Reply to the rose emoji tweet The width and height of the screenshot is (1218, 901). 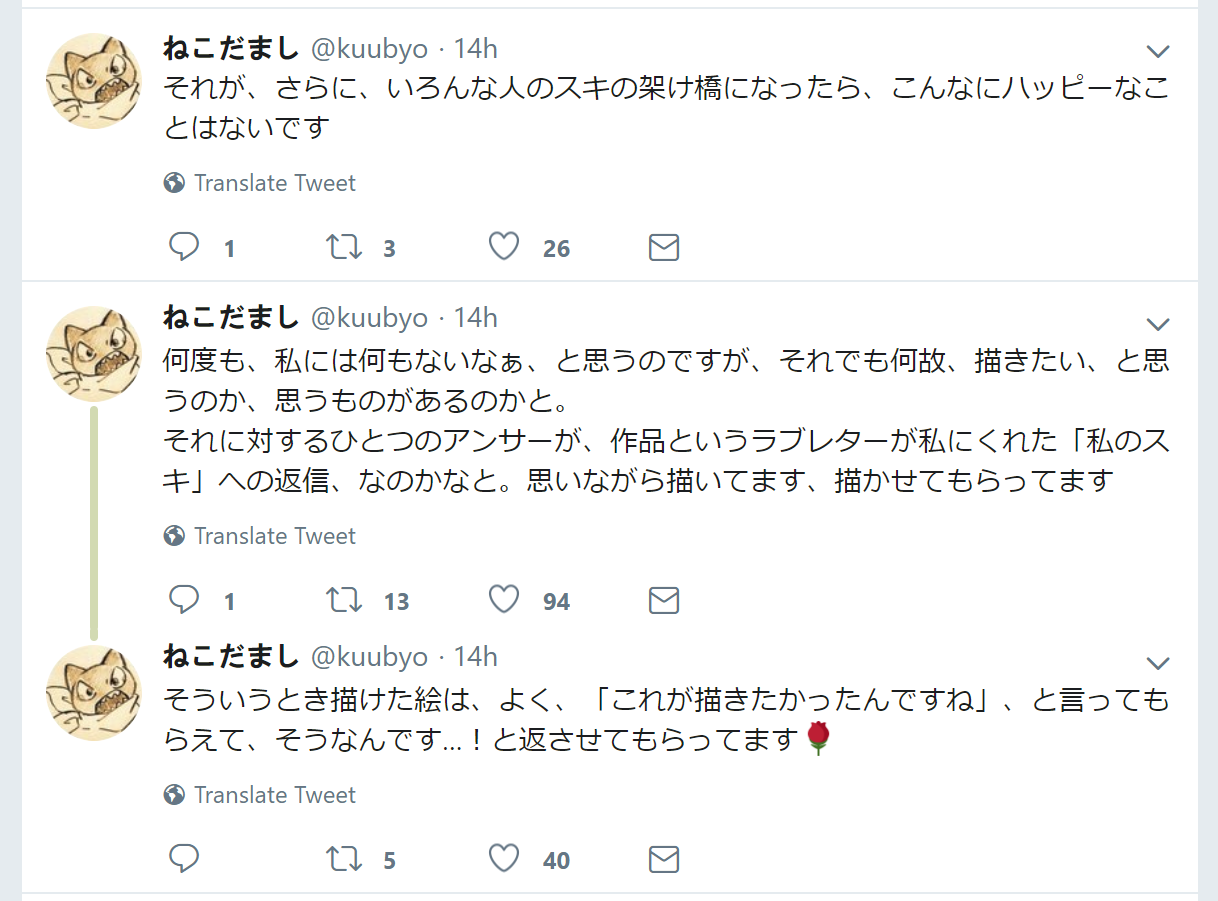(184, 859)
